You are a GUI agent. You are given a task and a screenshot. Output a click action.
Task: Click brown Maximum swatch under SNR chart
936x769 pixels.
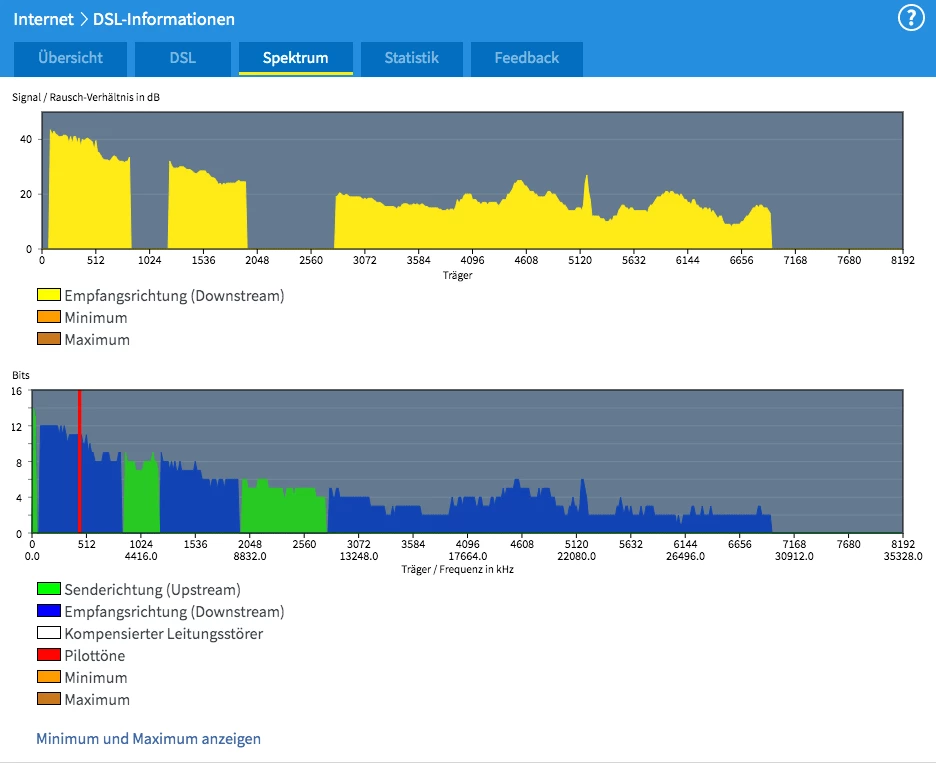48,340
